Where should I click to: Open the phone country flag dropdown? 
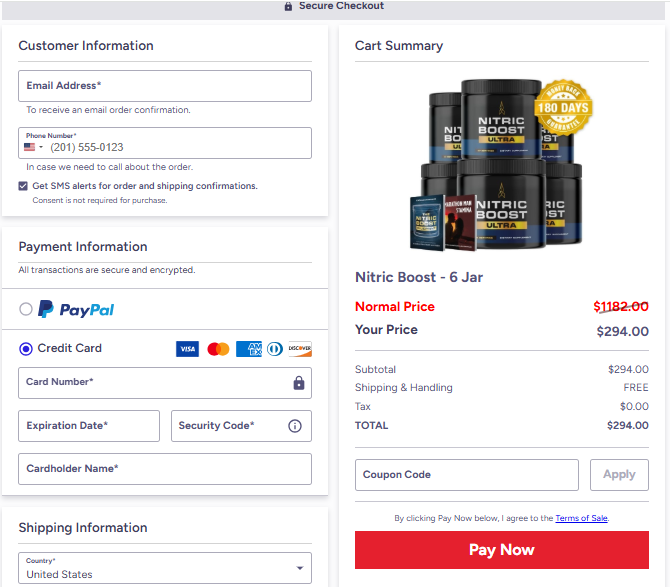pos(34,147)
